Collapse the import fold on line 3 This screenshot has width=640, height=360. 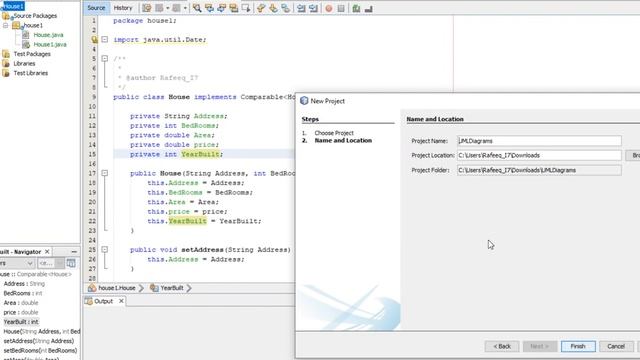pyautogui.click(x=105, y=40)
